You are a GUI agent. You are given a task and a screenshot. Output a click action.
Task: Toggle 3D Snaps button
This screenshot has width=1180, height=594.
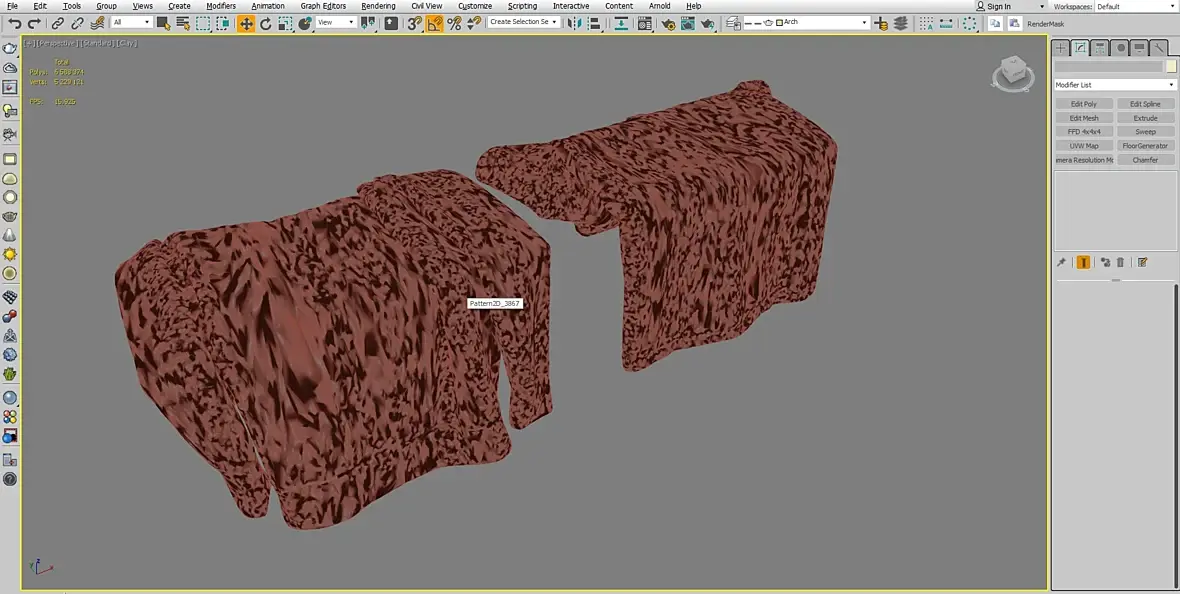(415, 23)
